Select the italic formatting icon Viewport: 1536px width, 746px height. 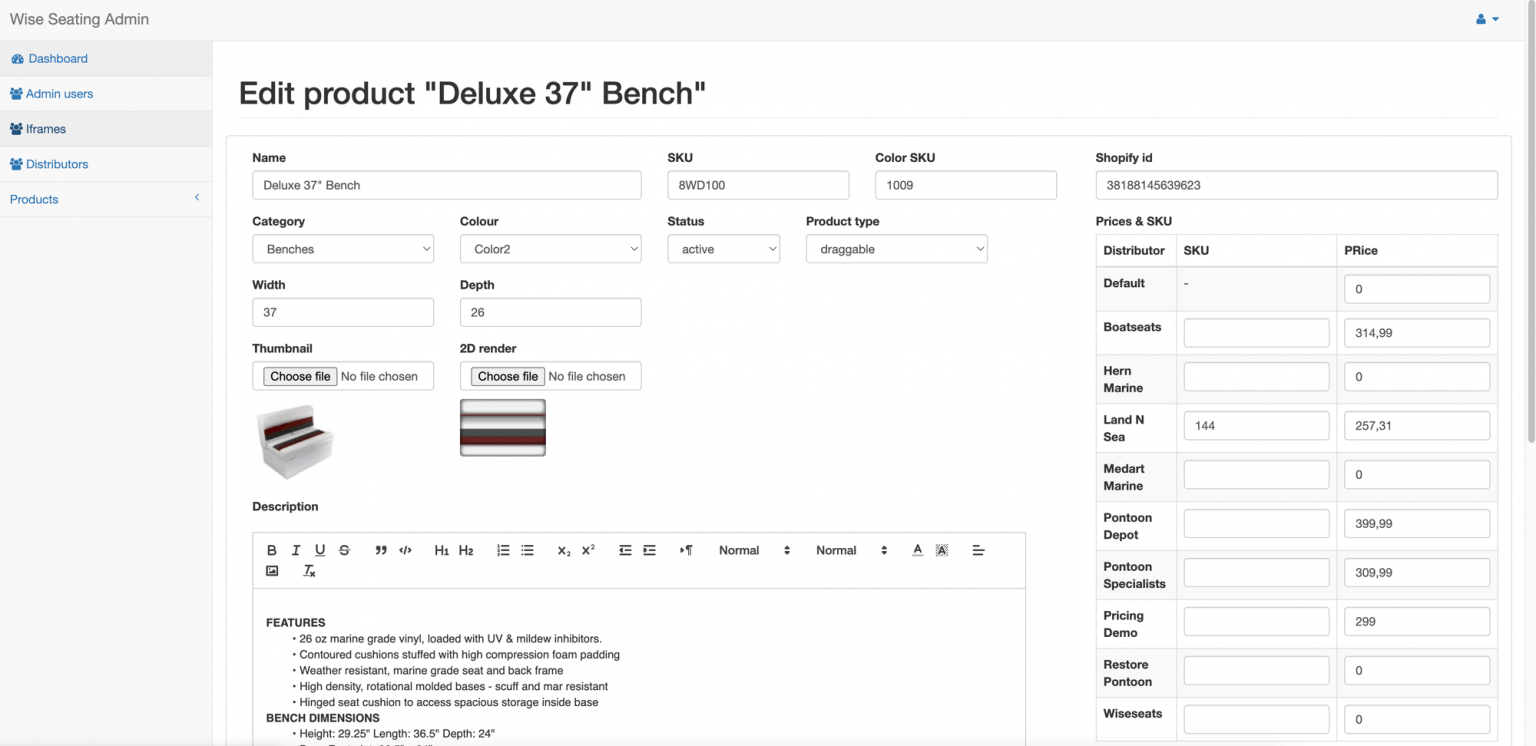(x=295, y=549)
